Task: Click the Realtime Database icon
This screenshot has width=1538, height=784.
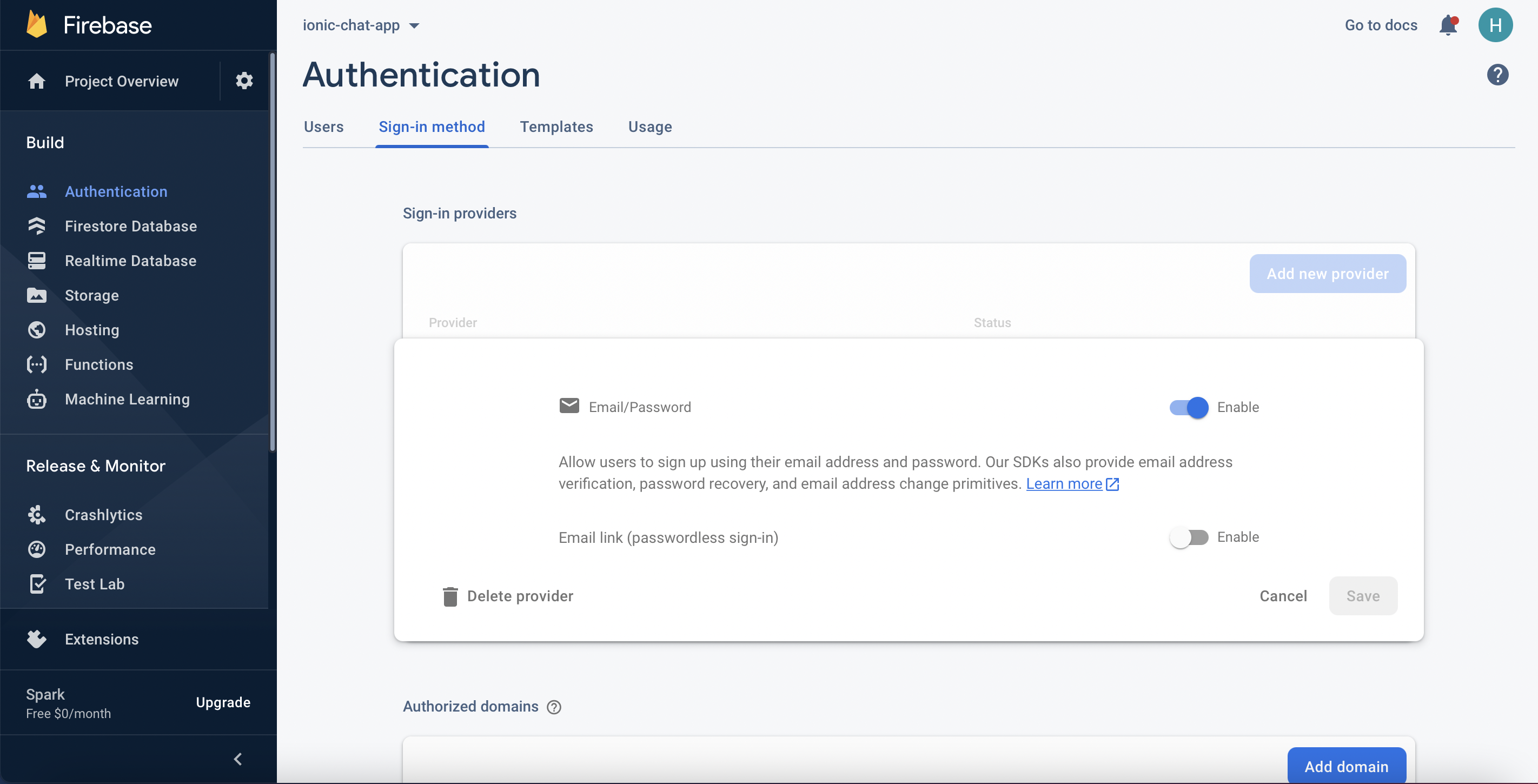Action: pos(36,261)
